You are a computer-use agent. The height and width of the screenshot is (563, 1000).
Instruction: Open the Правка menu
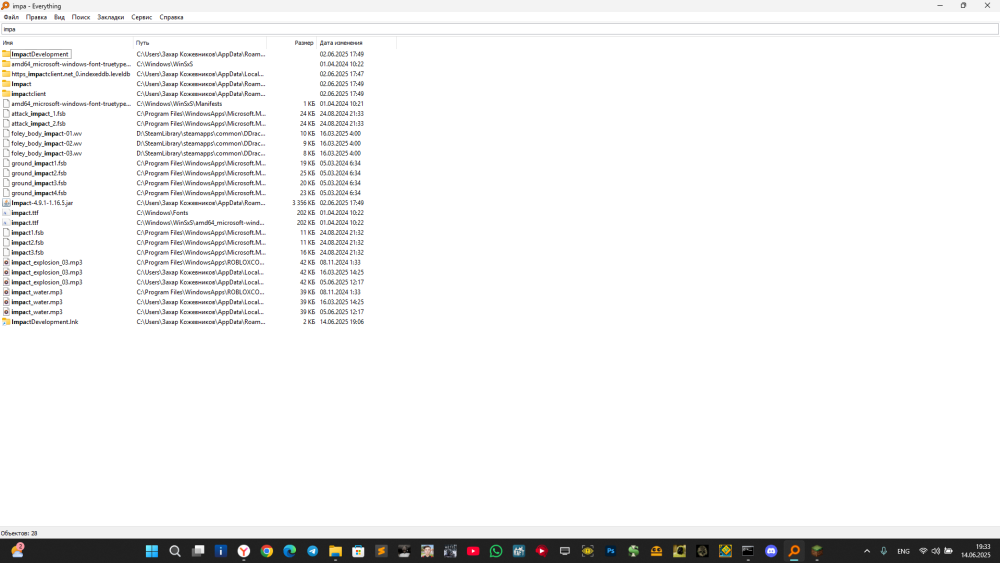click(x=36, y=17)
